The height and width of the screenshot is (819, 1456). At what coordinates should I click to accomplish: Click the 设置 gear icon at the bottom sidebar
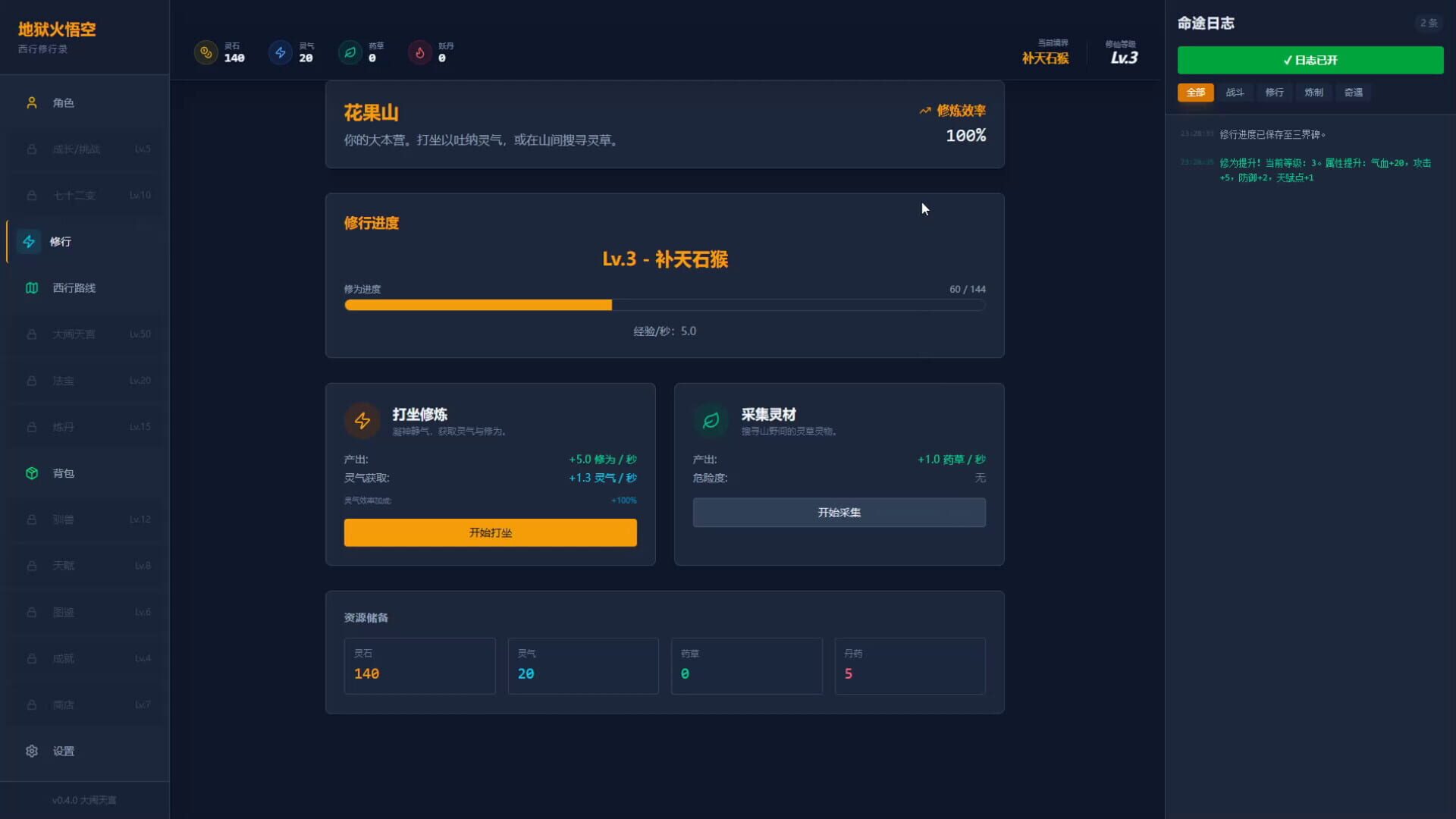(31, 751)
